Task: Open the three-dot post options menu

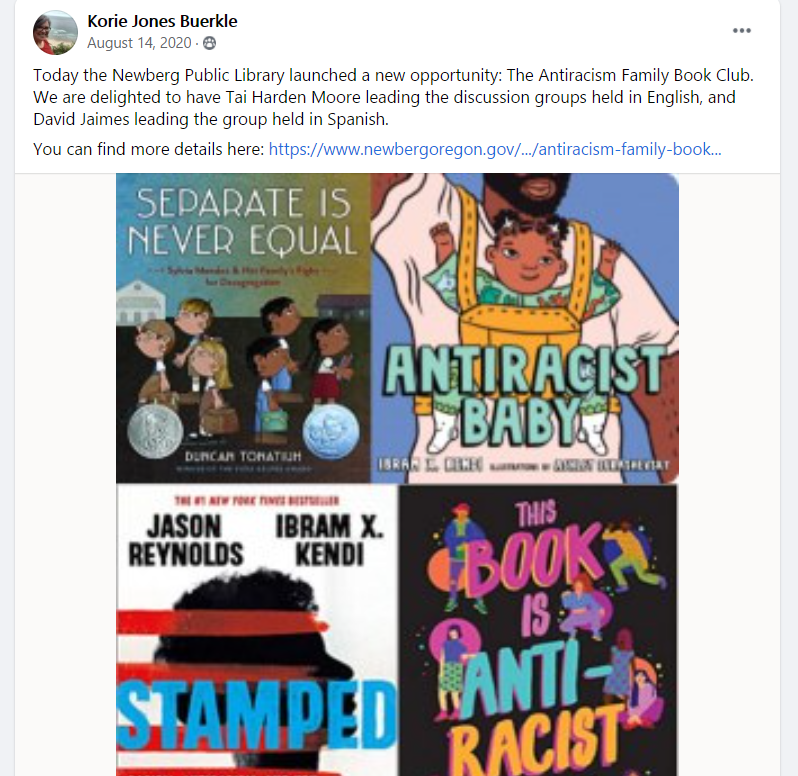Action: (742, 31)
